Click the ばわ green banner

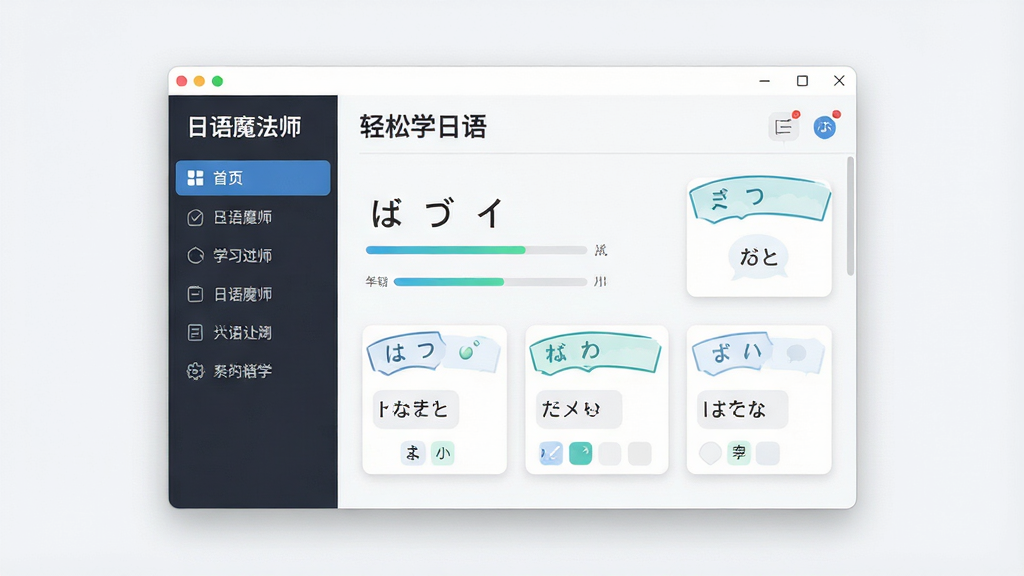595,353
